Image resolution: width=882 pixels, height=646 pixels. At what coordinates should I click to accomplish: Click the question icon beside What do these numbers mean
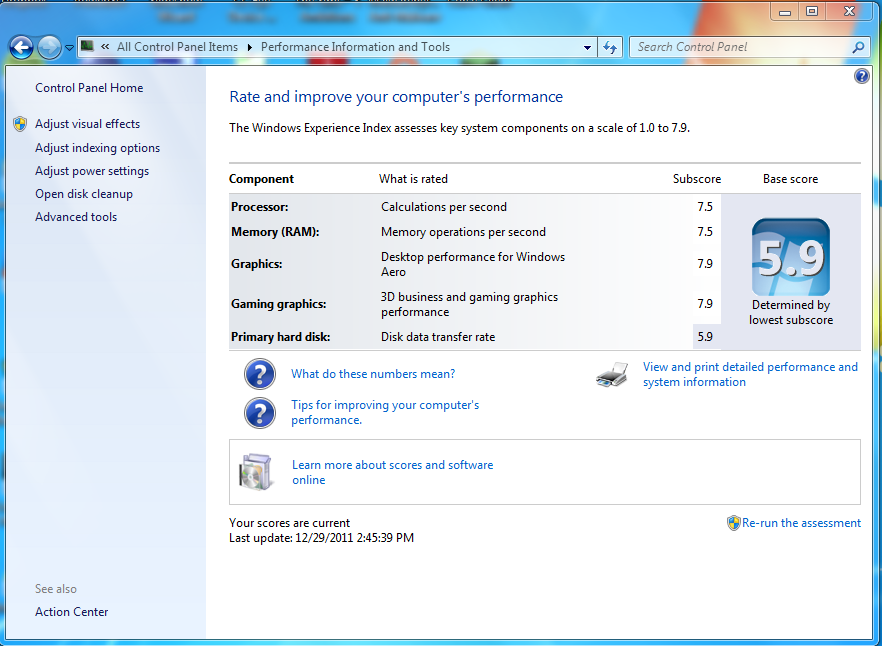[260, 374]
